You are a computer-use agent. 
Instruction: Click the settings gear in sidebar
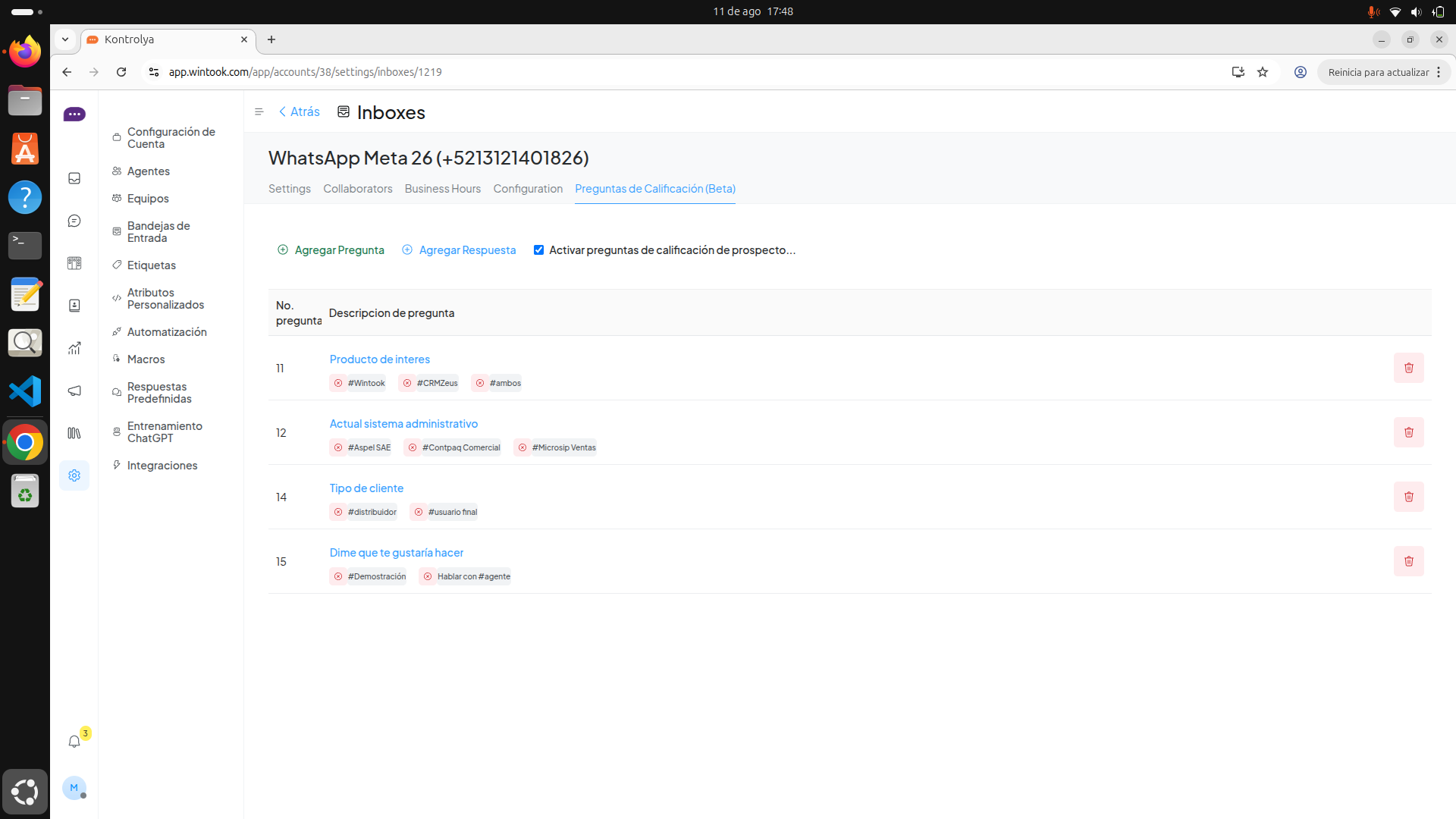[74, 475]
